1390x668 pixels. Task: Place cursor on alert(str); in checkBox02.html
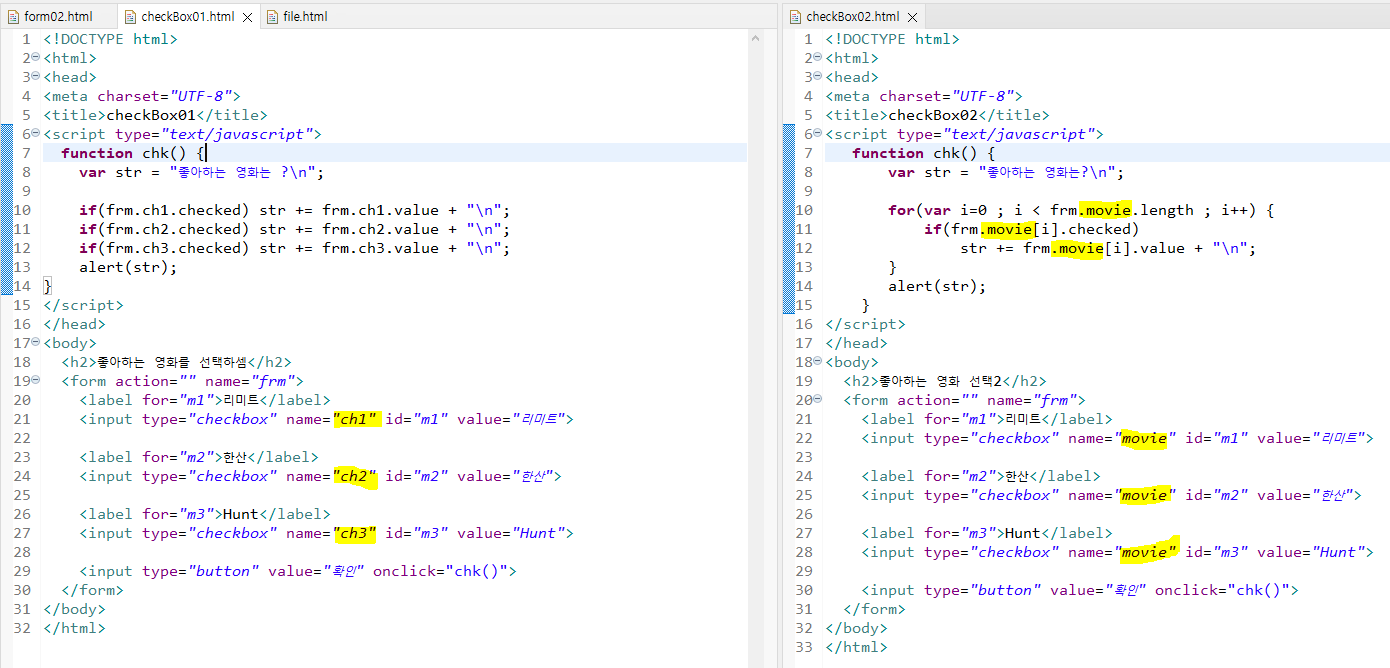(x=937, y=286)
